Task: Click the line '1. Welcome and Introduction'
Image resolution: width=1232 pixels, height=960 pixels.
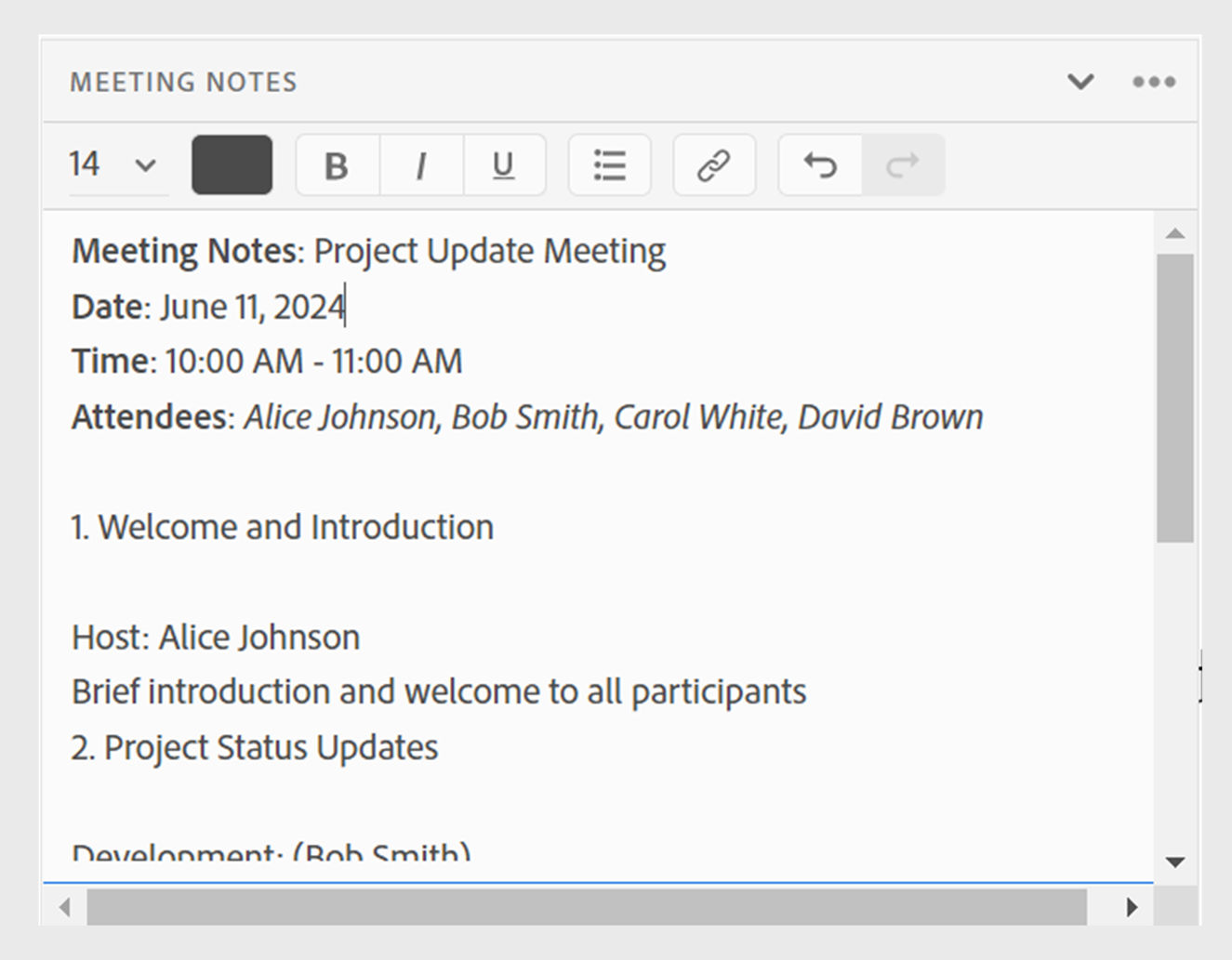Action: [x=283, y=528]
